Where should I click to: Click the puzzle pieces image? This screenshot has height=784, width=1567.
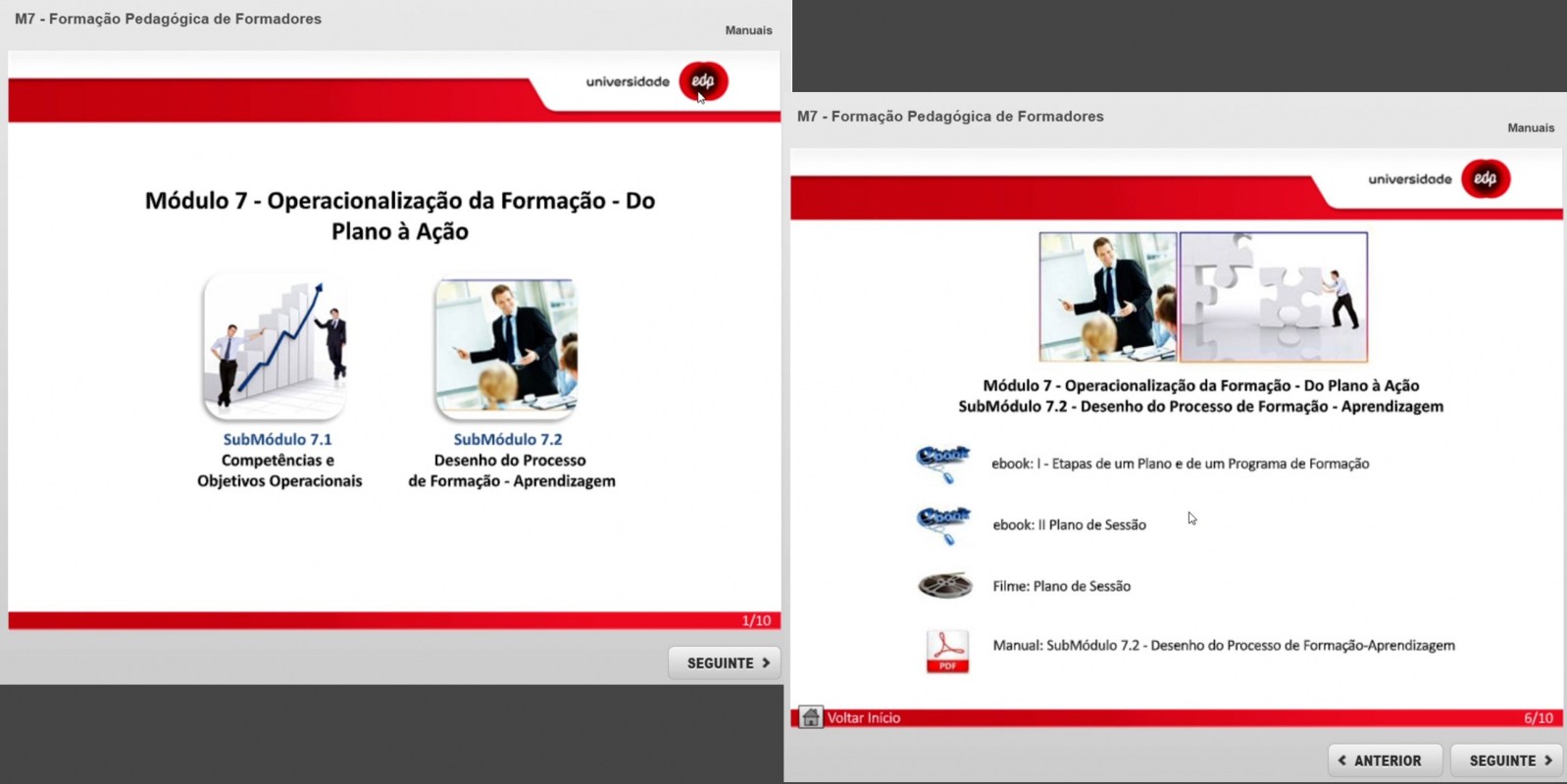pyautogui.click(x=1273, y=297)
